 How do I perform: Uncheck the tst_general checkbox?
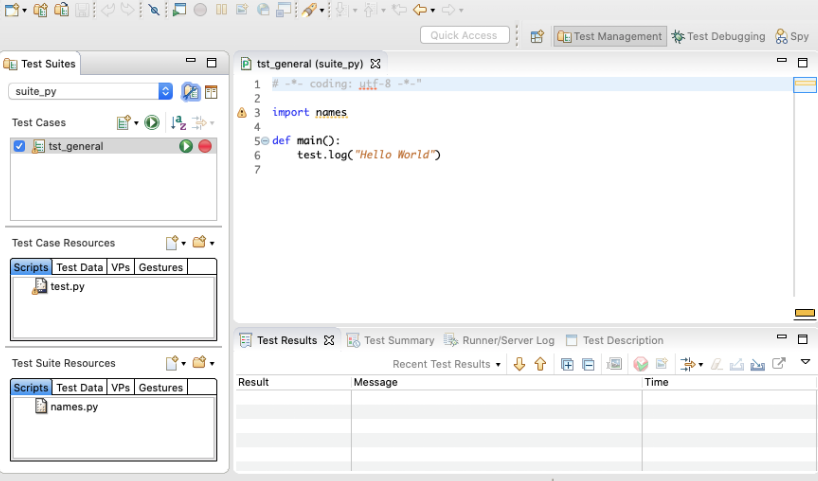click(x=20, y=146)
